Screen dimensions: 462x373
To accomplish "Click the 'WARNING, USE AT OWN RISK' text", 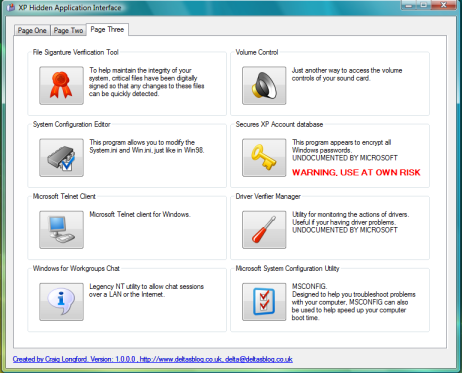I will tap(356, 172).
